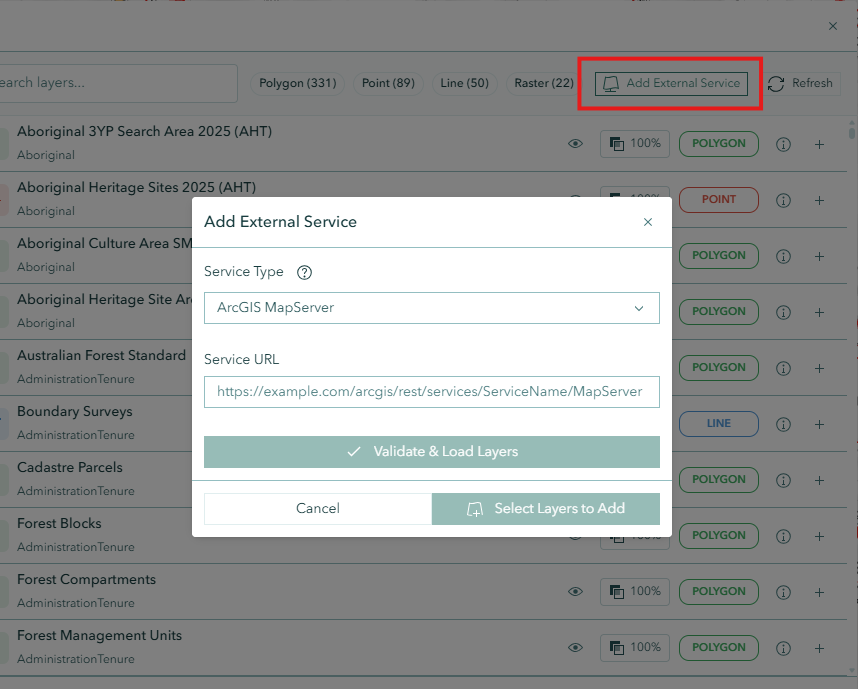The height and width of the screenshot is (689, 858).
Task: Toggle visibility of Forest Compartments layer
Action: click(x=575, y=591)
